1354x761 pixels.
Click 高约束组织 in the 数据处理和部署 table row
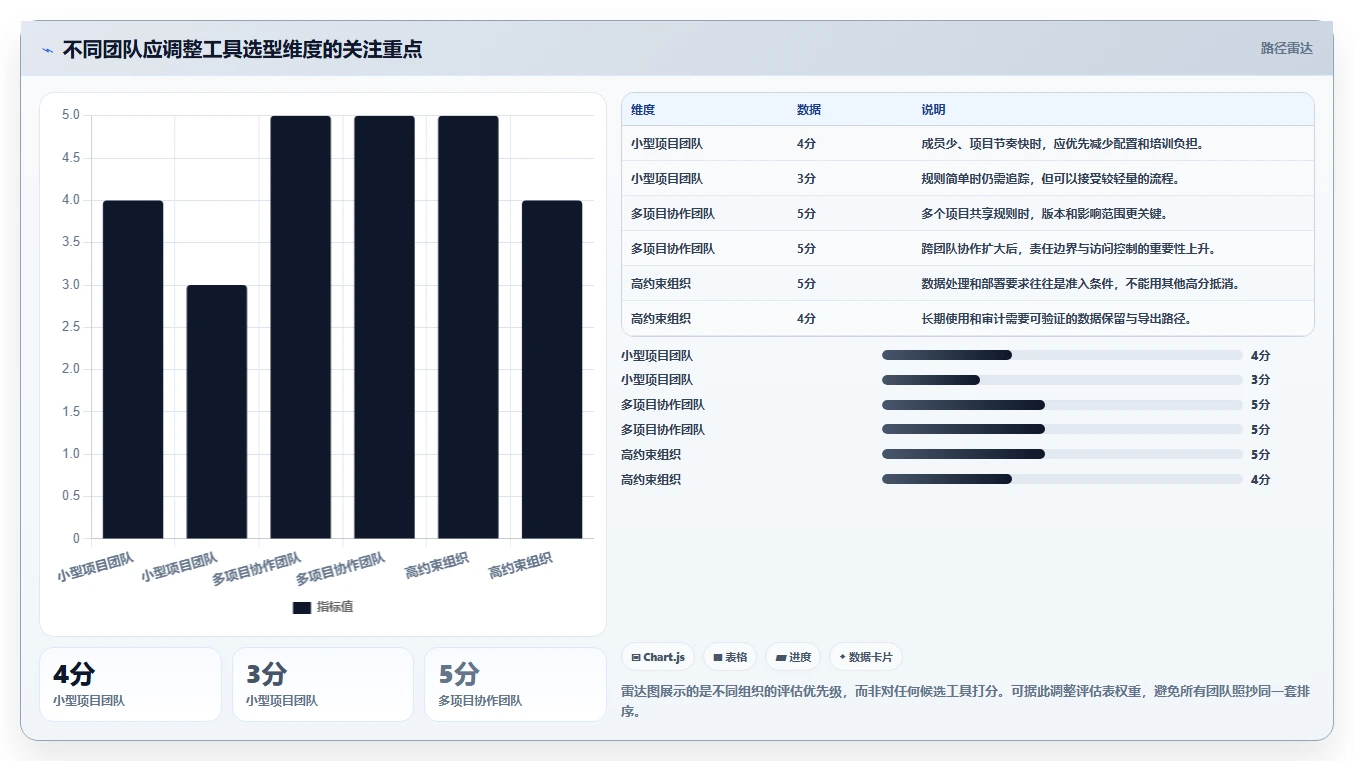(x=661, y=284)
